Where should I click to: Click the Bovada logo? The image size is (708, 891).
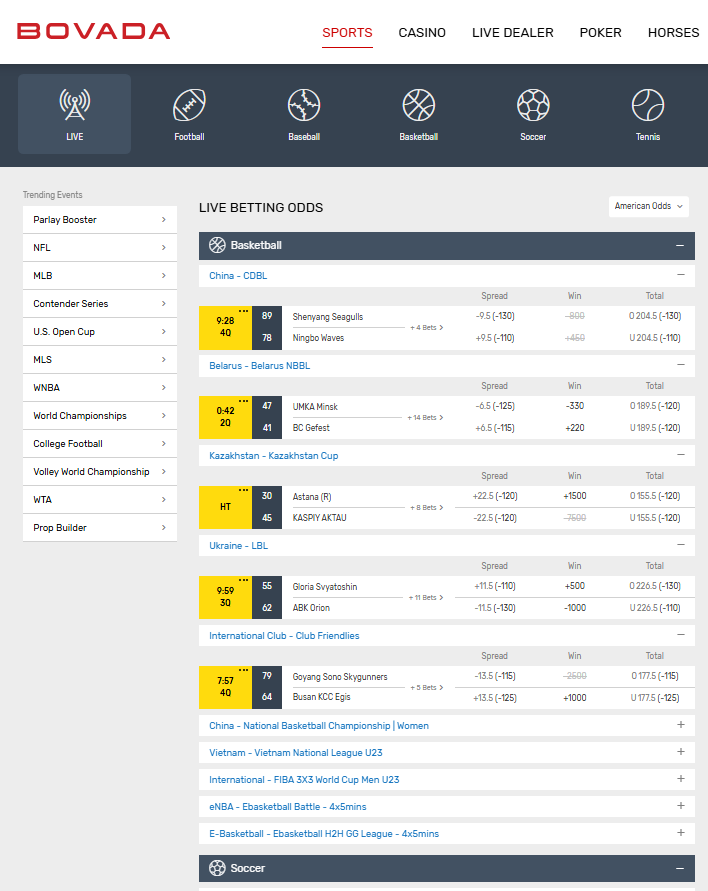(94, 32)
